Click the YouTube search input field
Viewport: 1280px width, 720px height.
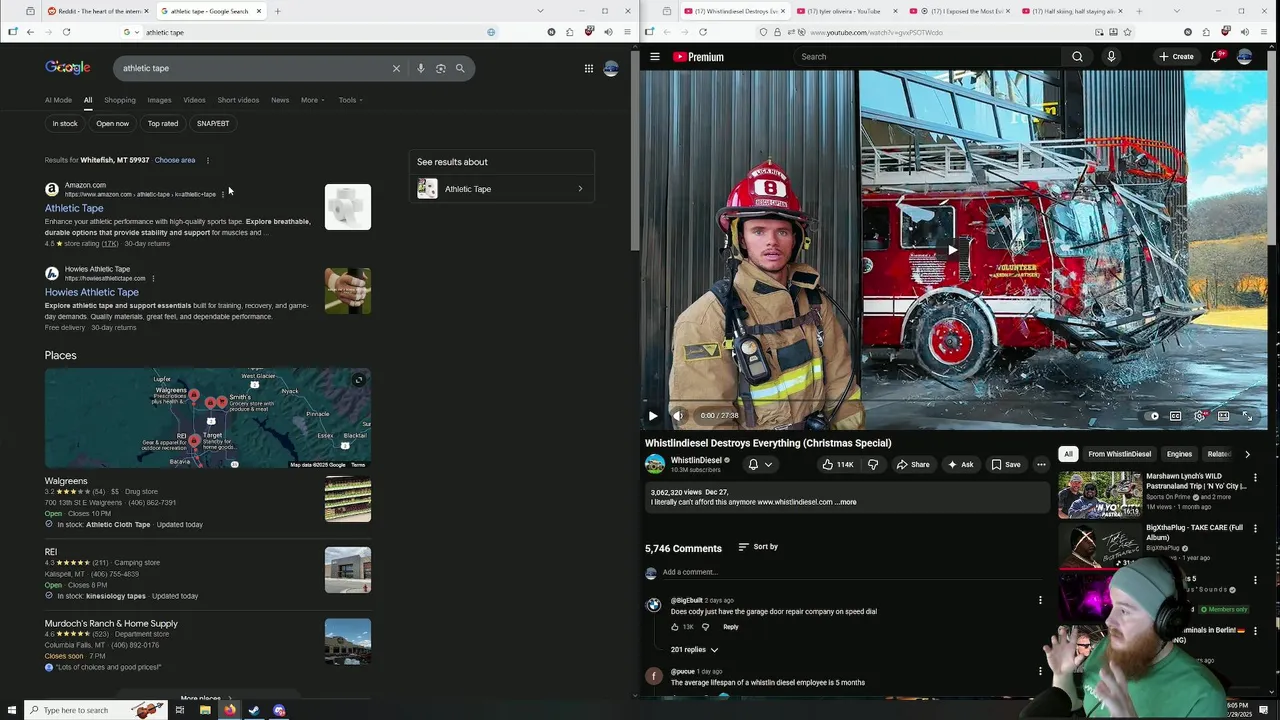click(925, 57)
